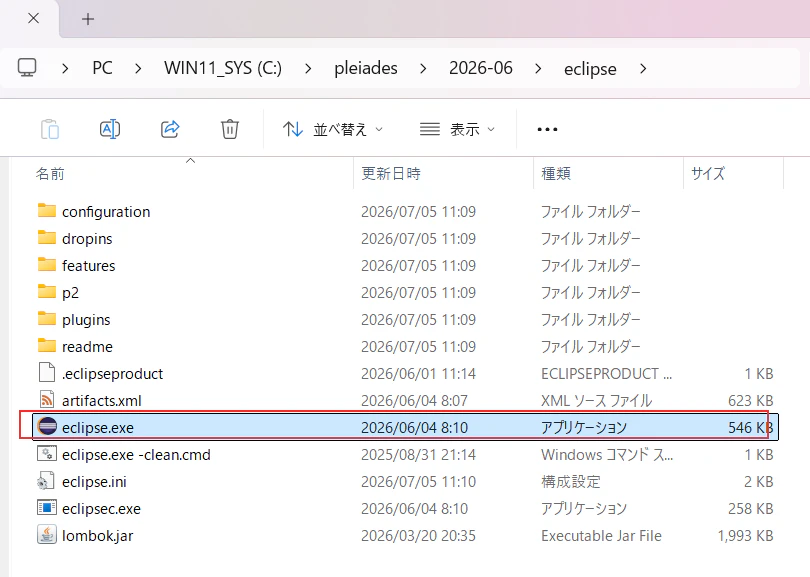Select the features folder icon
Viewport: 810px width, 577px height.
point(47,264)
